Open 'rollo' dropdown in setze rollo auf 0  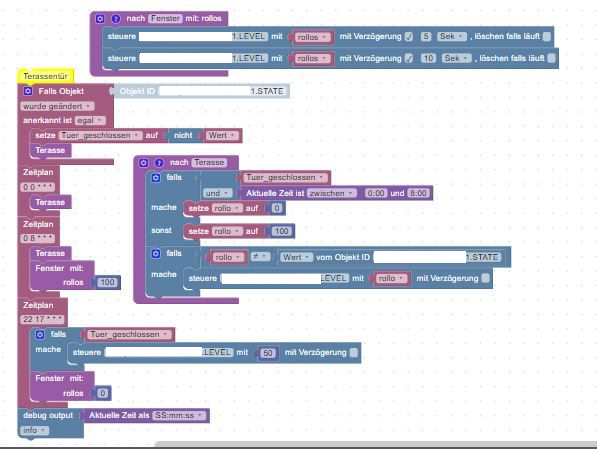[x=227, y=208]
